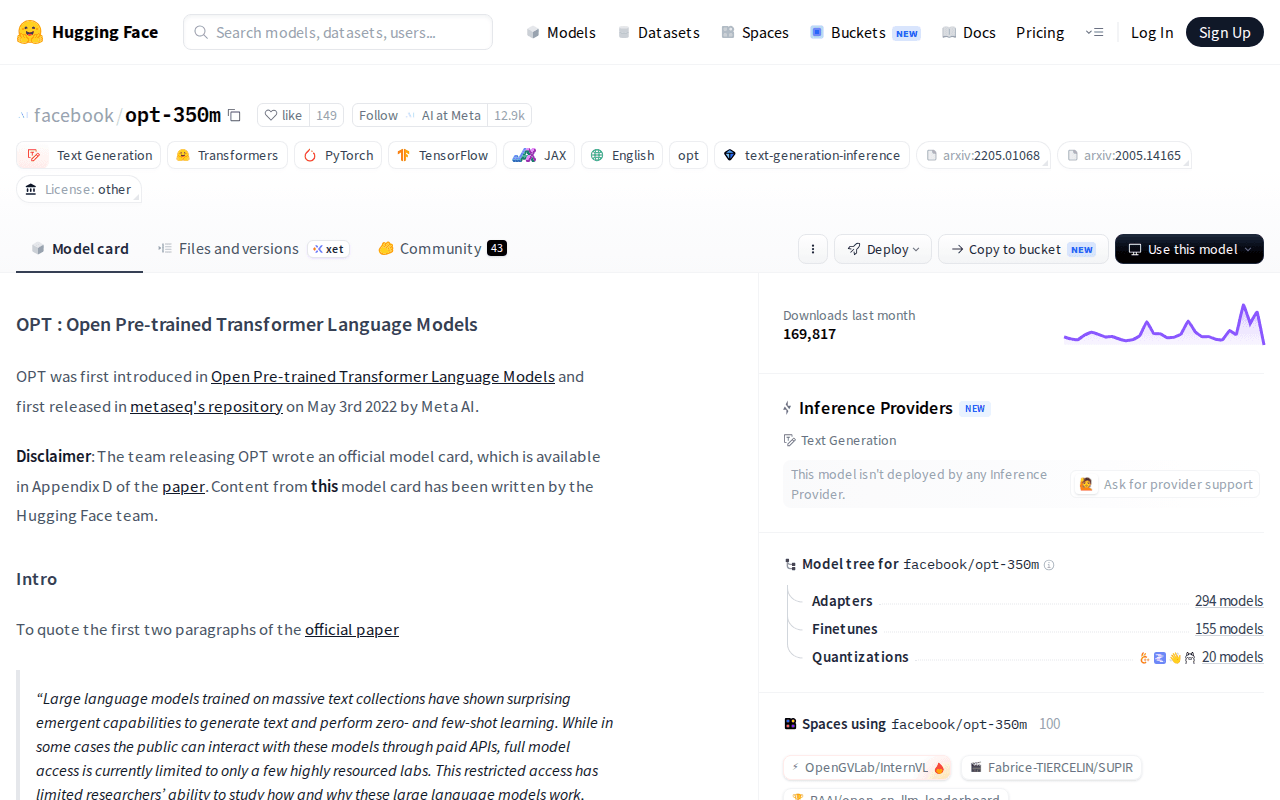The width and height of the screenshot is (1280, 800).
Task: Open Docs in the top navigation
Action: [x=969, y=32]
